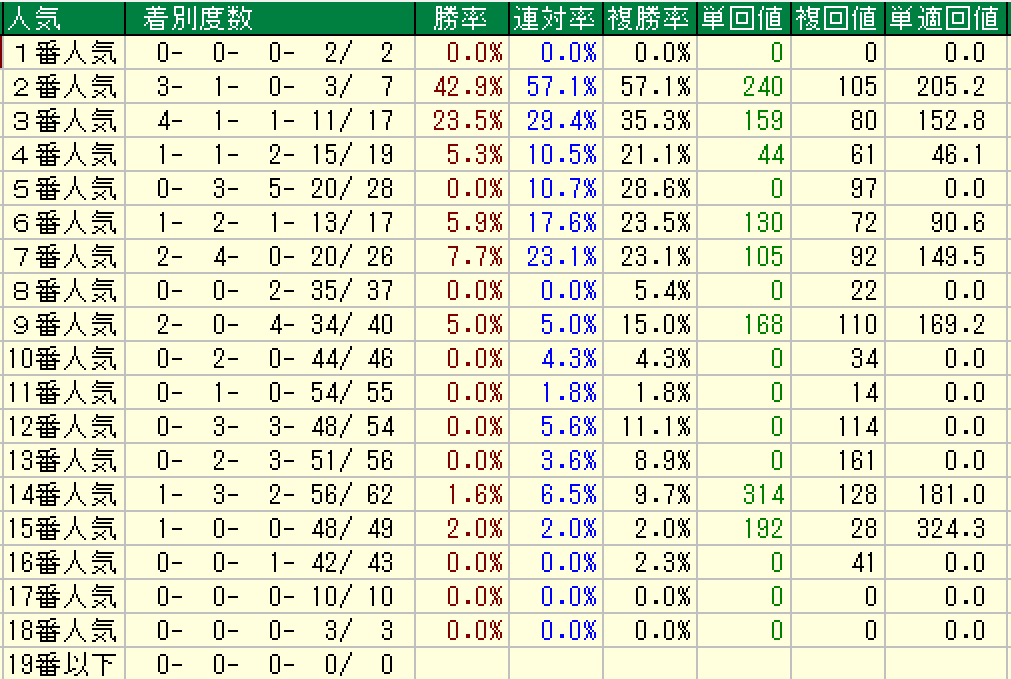Click the 192 単回値 value
Screen dimensions: 1011x679
[x=764, y=529]
